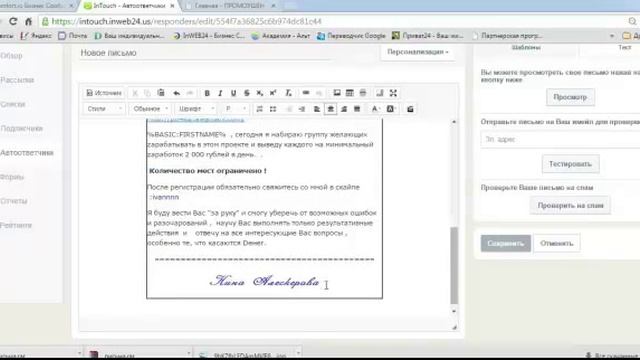This screenshot has height=360, width=640.
Task: Click the Redo arrow icon
Action: [190, 93]
